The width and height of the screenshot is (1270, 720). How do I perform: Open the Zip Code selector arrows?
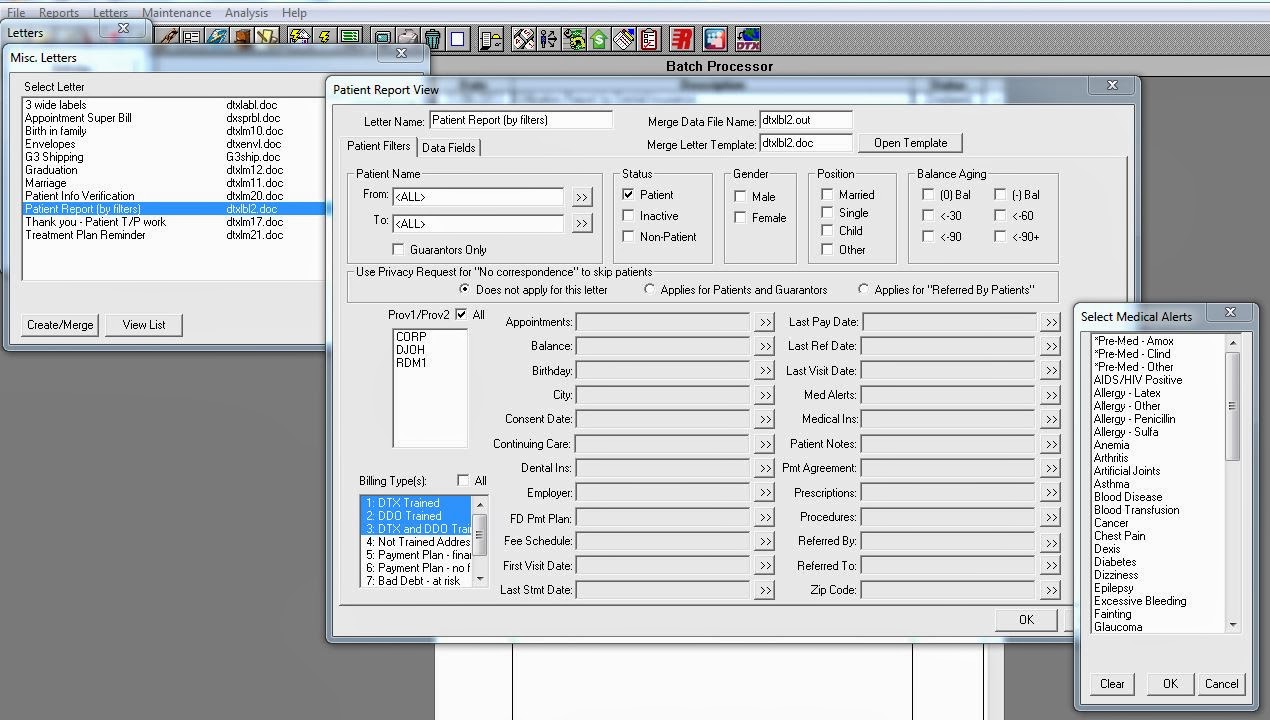tap(1050, 591)
